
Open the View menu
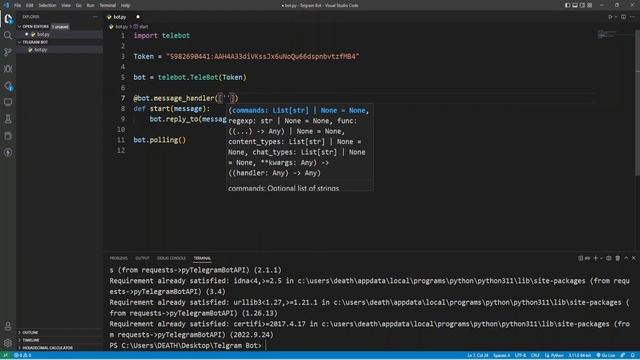66,5
